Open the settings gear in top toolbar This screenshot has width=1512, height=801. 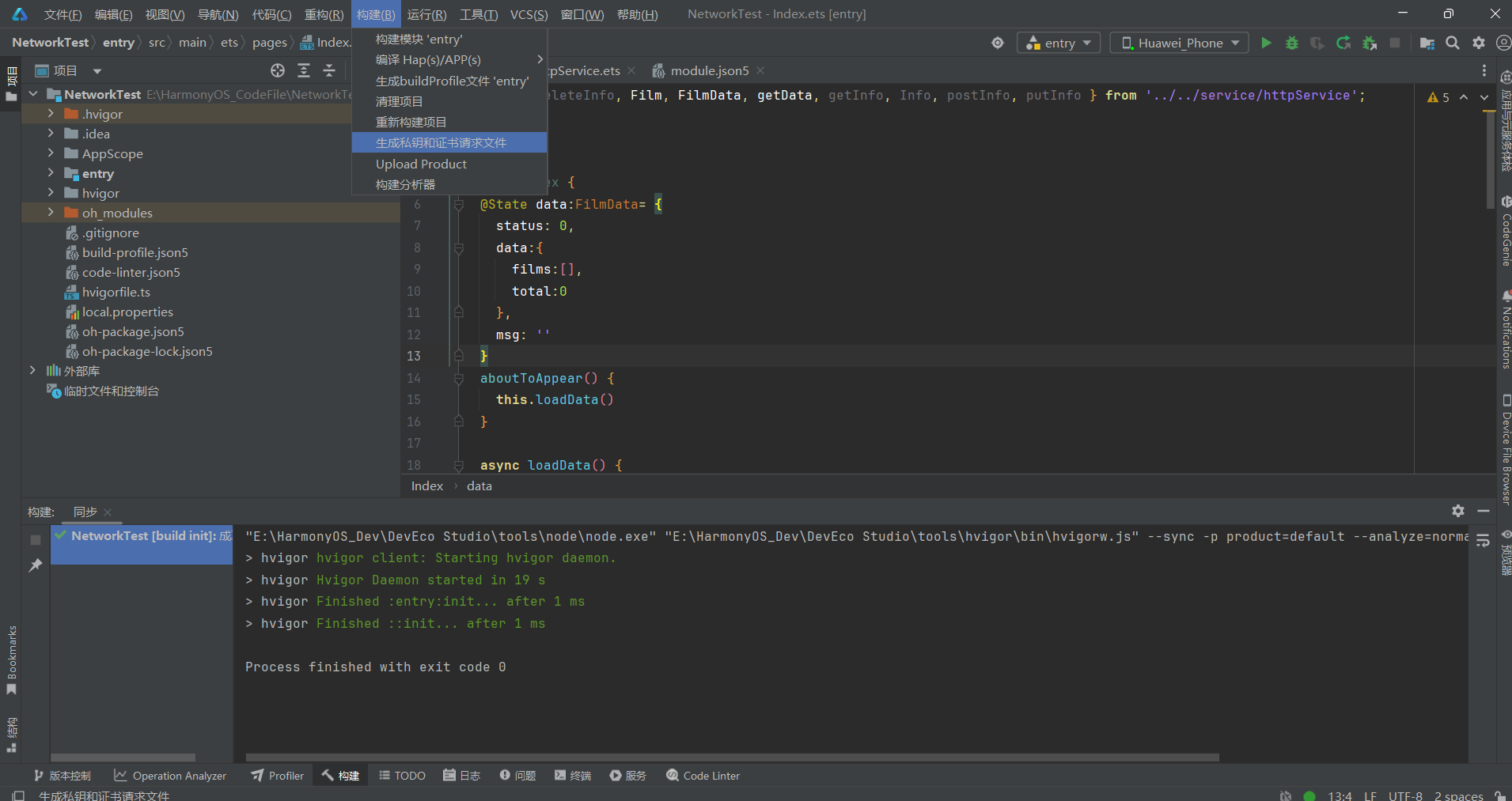coord(1479,43)
